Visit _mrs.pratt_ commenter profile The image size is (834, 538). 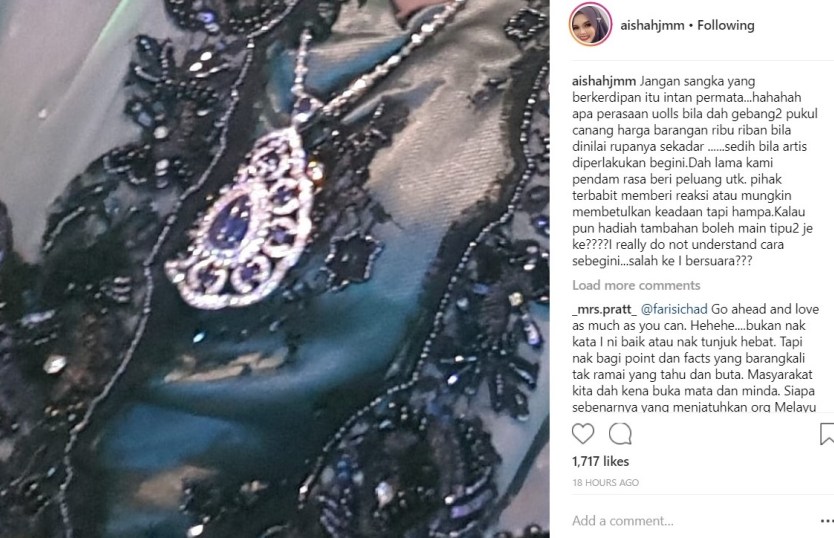604,309
